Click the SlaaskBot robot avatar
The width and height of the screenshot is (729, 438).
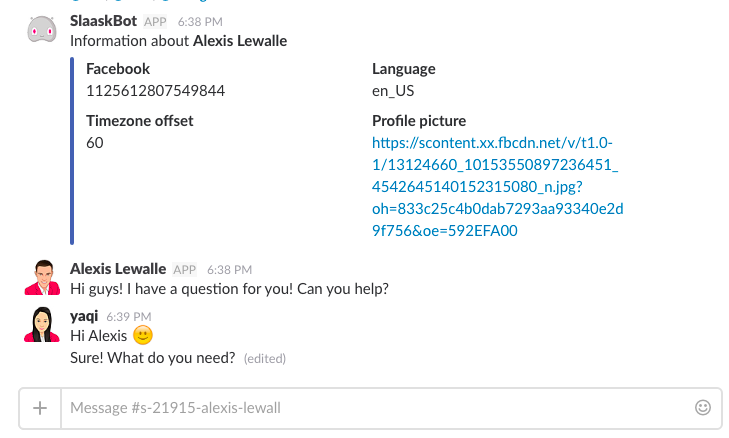click(42, 29)
